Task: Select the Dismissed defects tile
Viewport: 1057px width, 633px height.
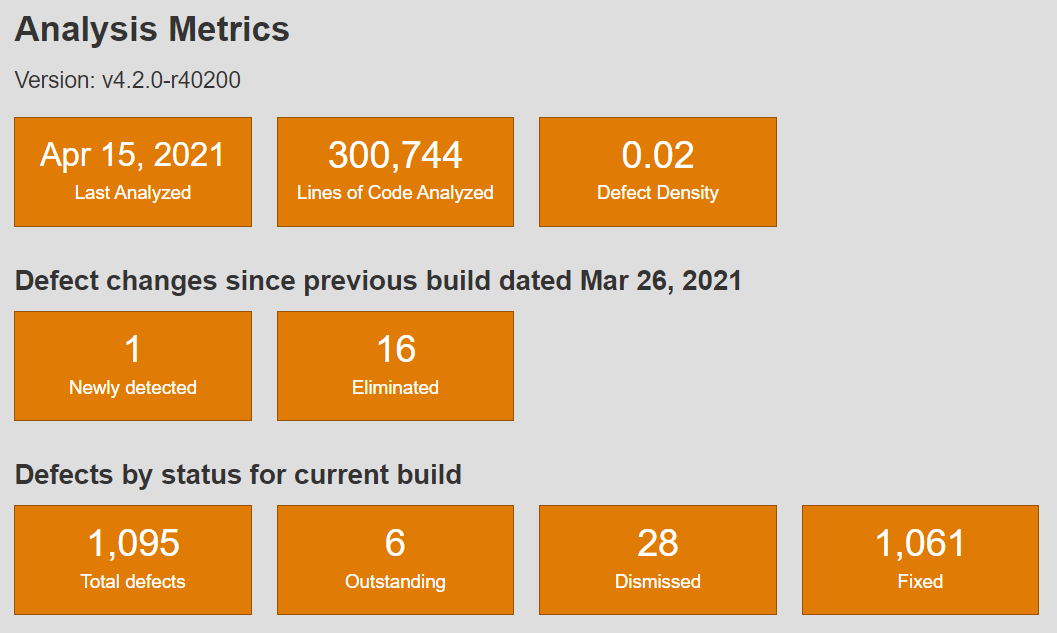Action: tap(657, 559)
